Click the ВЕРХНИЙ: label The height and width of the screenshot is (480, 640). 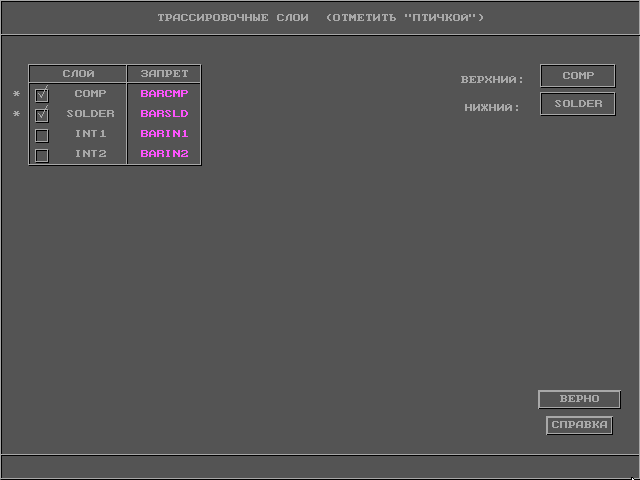[x=492, y=80]
